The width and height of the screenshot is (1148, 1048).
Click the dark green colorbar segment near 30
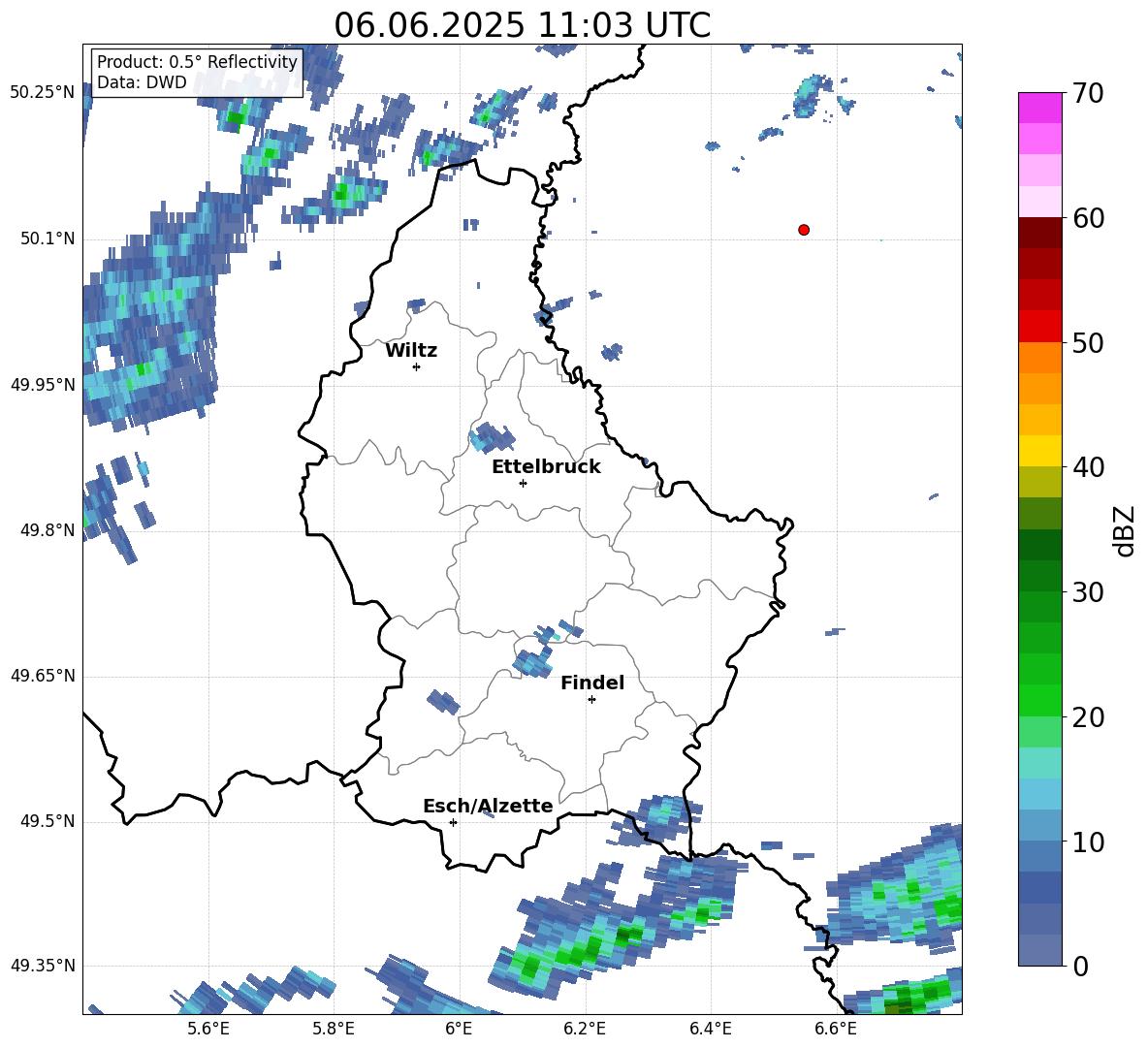1039,575
